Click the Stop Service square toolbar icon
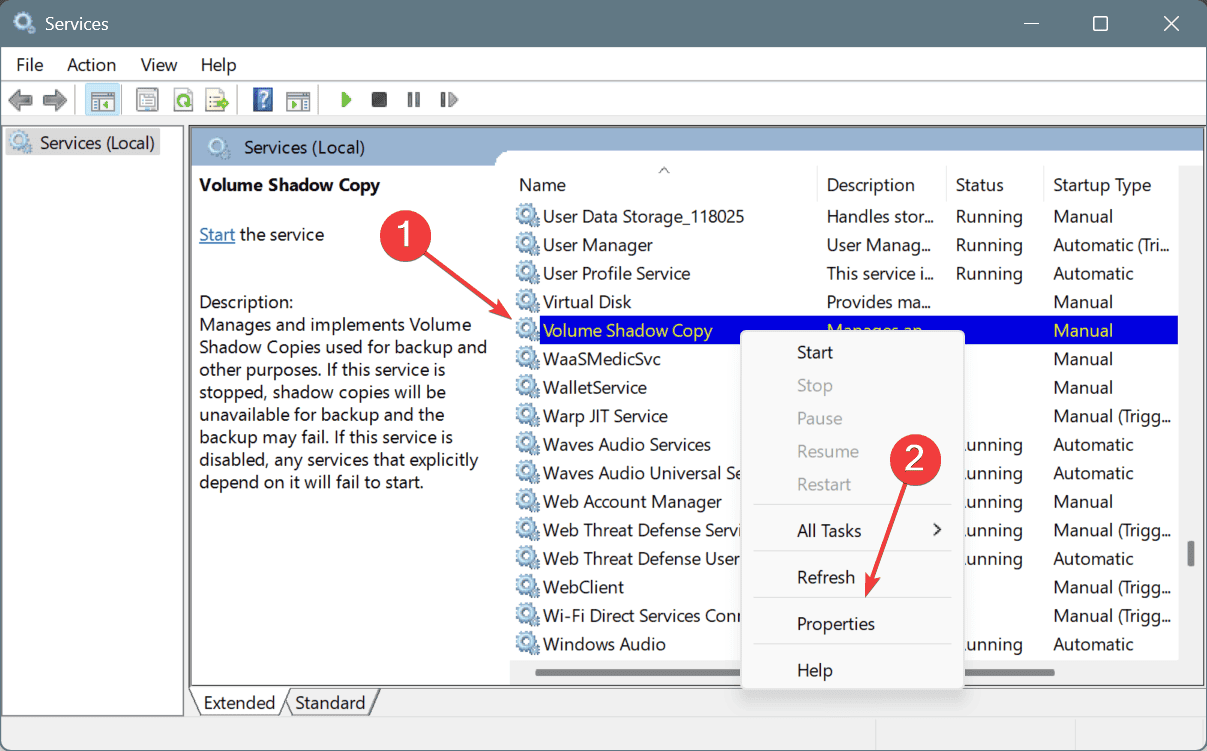1207x751 pixels. (379, 100)
